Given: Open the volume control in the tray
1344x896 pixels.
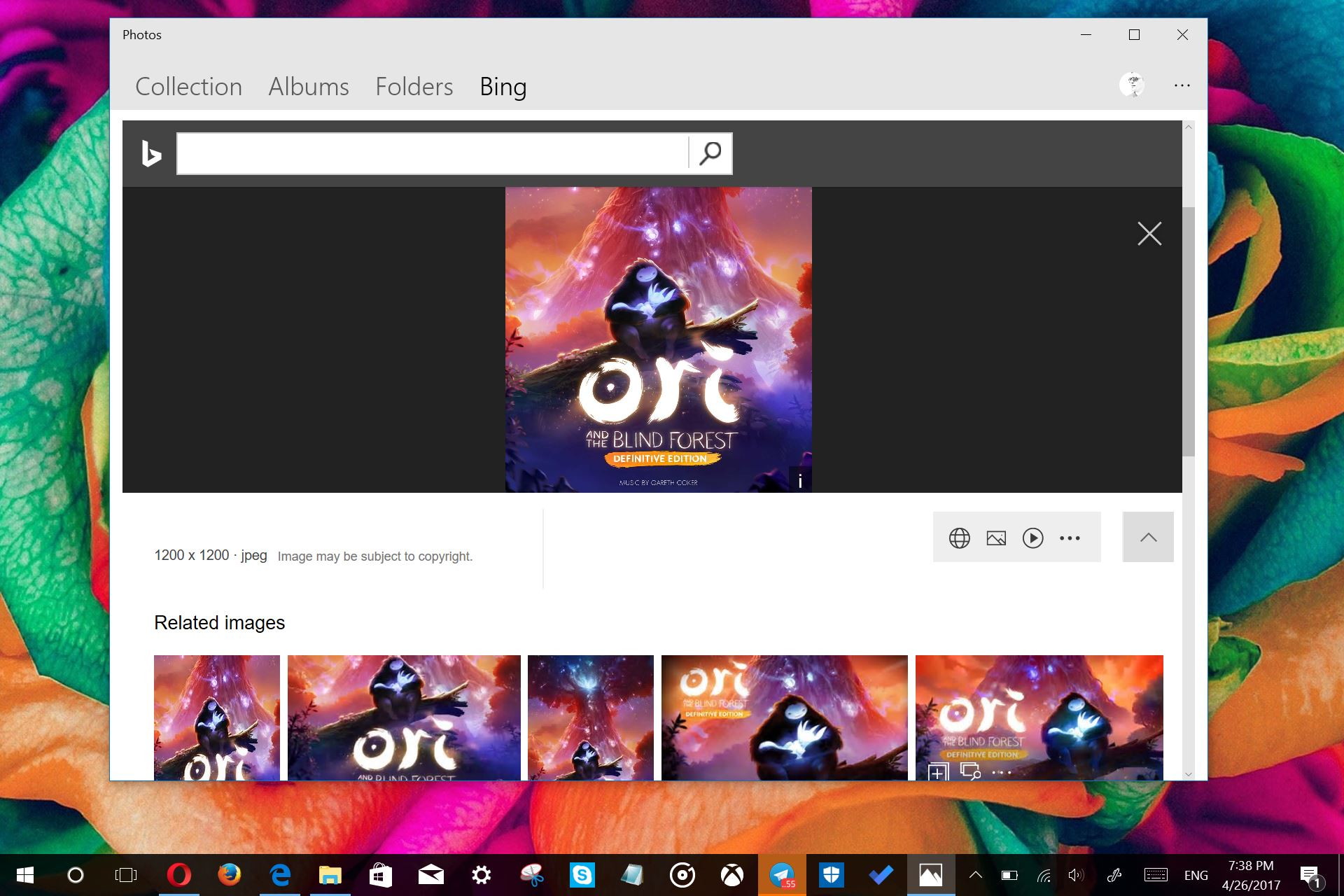Looking at the screenshot, I should [x=1076, y=875].
